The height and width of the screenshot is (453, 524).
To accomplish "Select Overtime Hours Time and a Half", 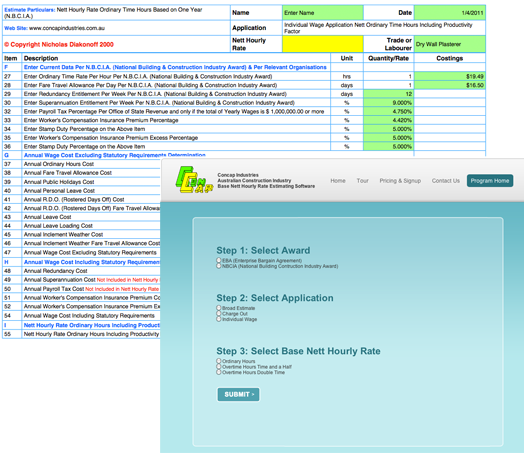I will (219, 366).
